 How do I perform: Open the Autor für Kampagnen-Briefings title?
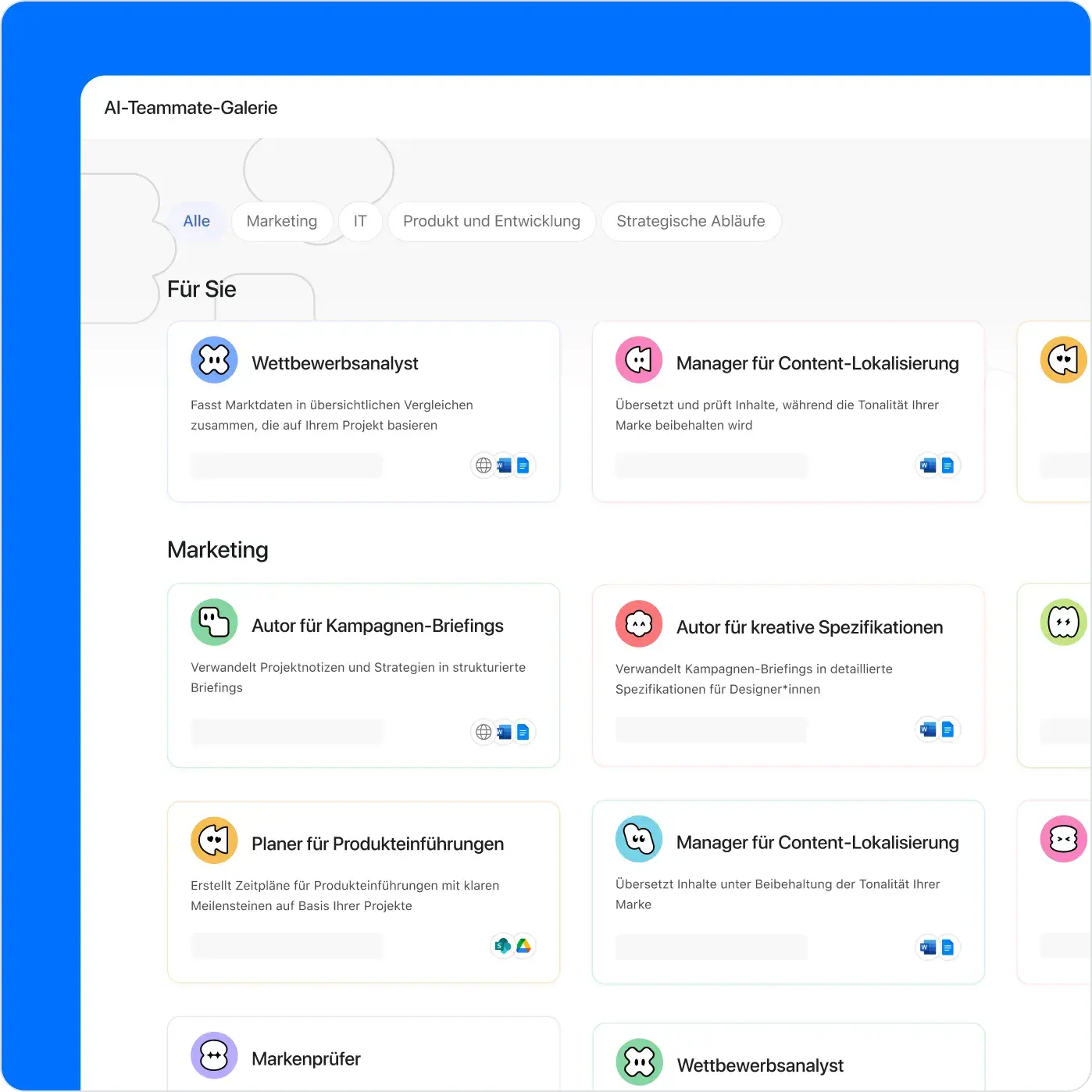click(x=377, y=626)
